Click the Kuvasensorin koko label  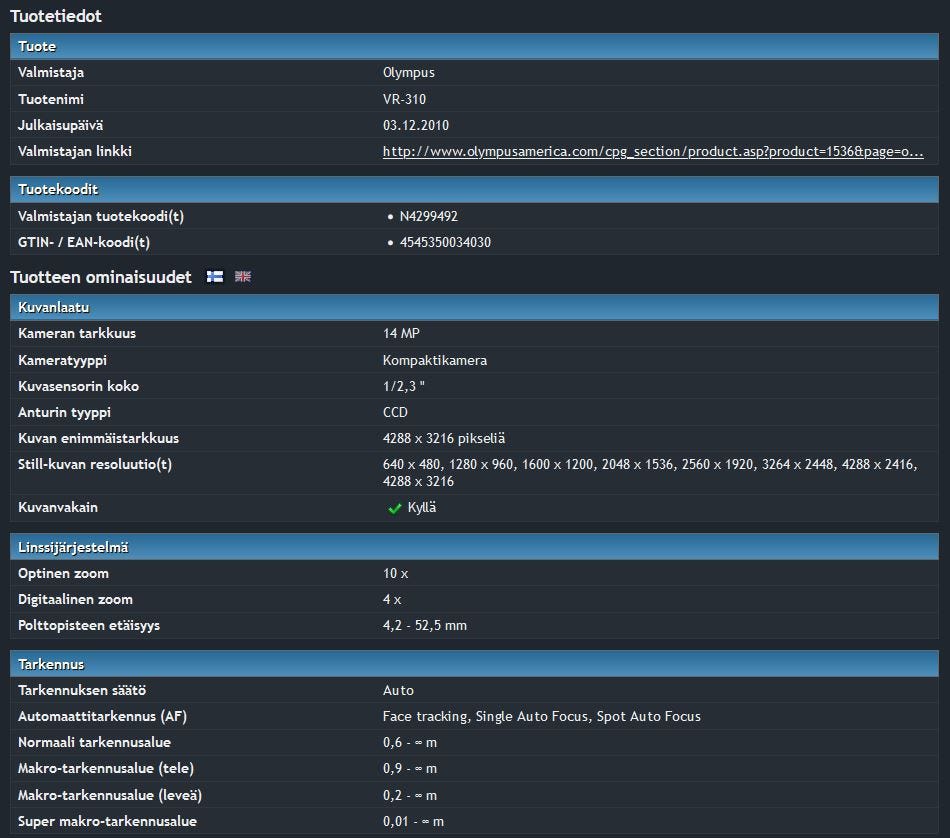79,386
